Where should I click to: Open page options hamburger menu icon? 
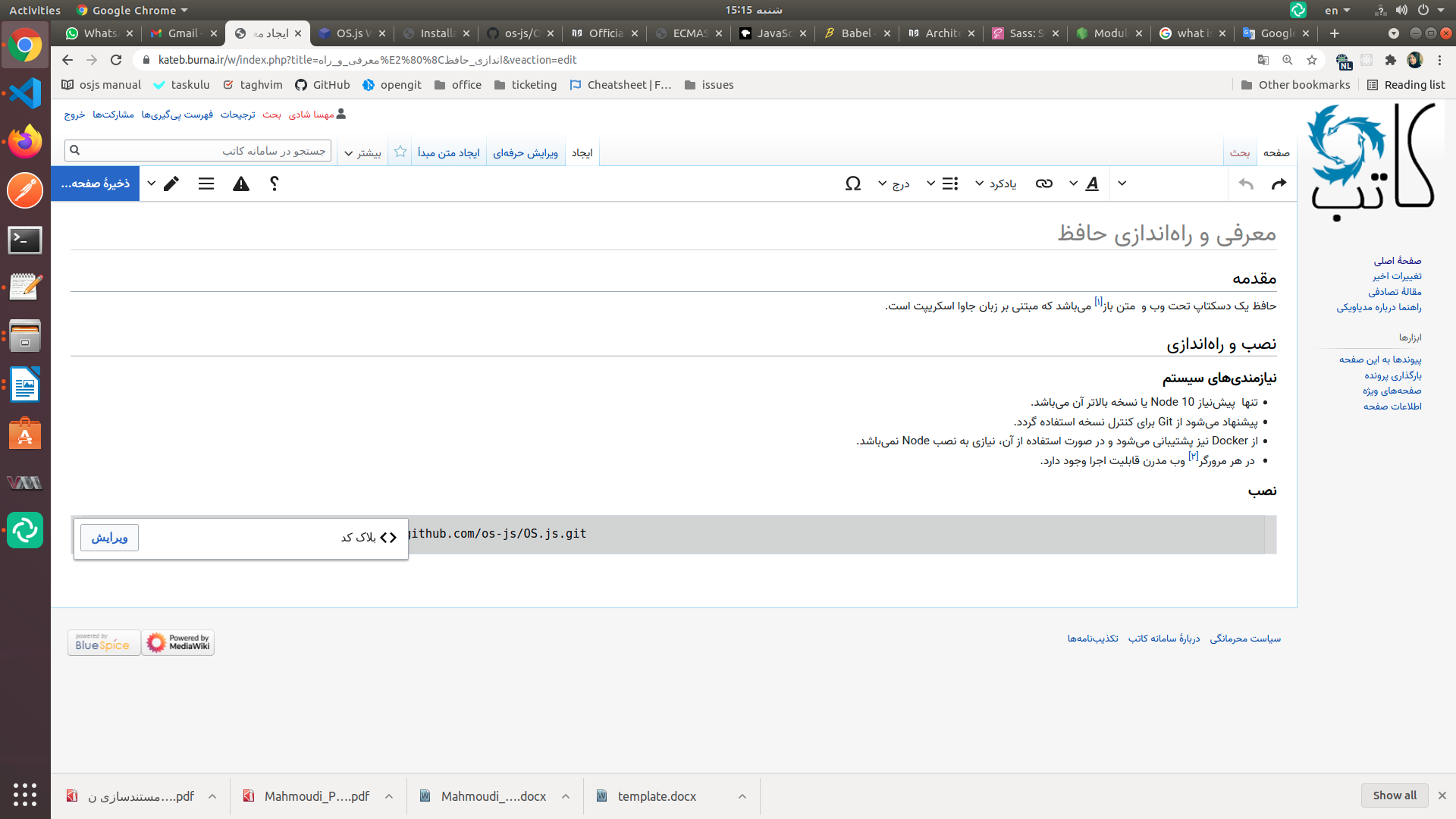click(206, 184)
